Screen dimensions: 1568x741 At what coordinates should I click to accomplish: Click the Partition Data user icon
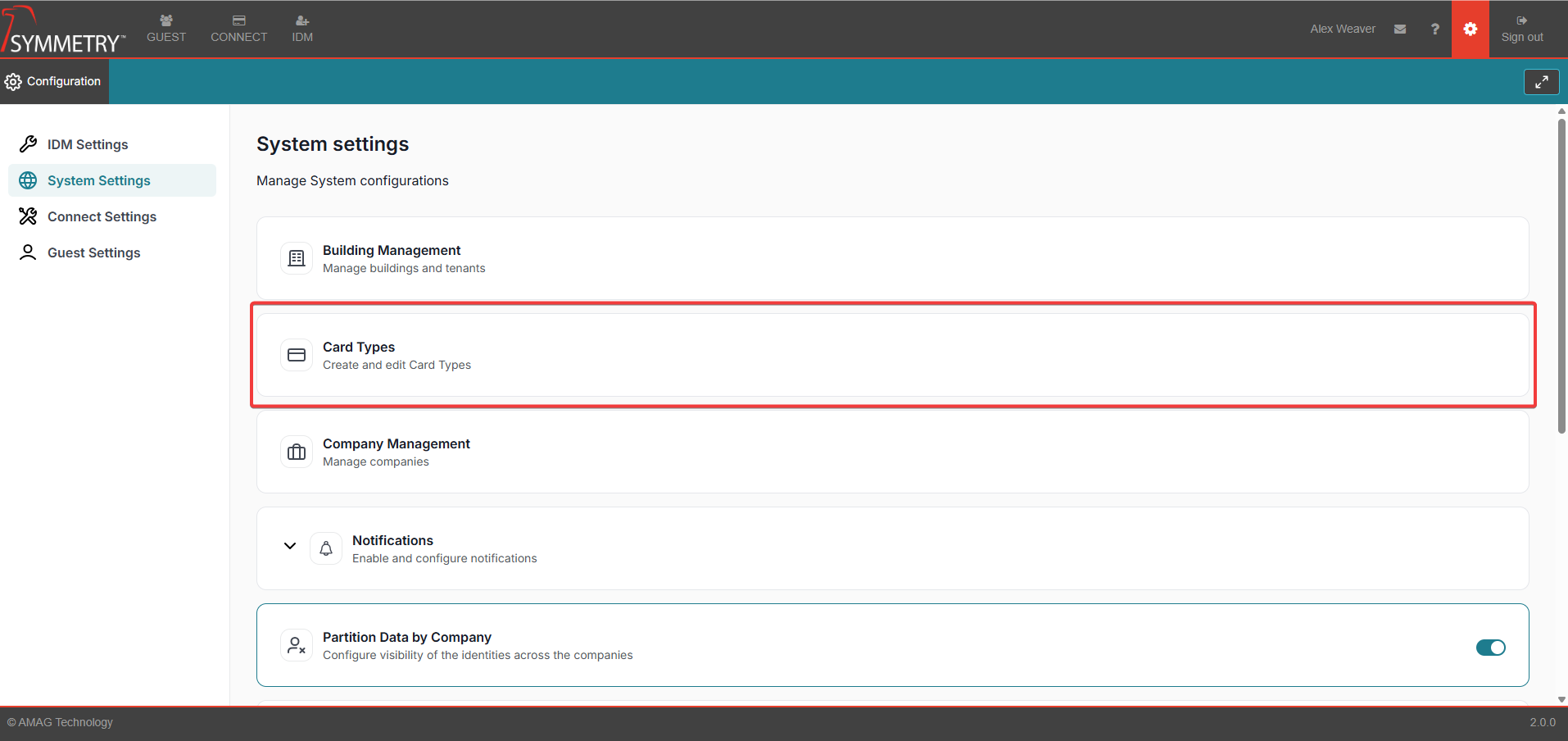(297, 645)
